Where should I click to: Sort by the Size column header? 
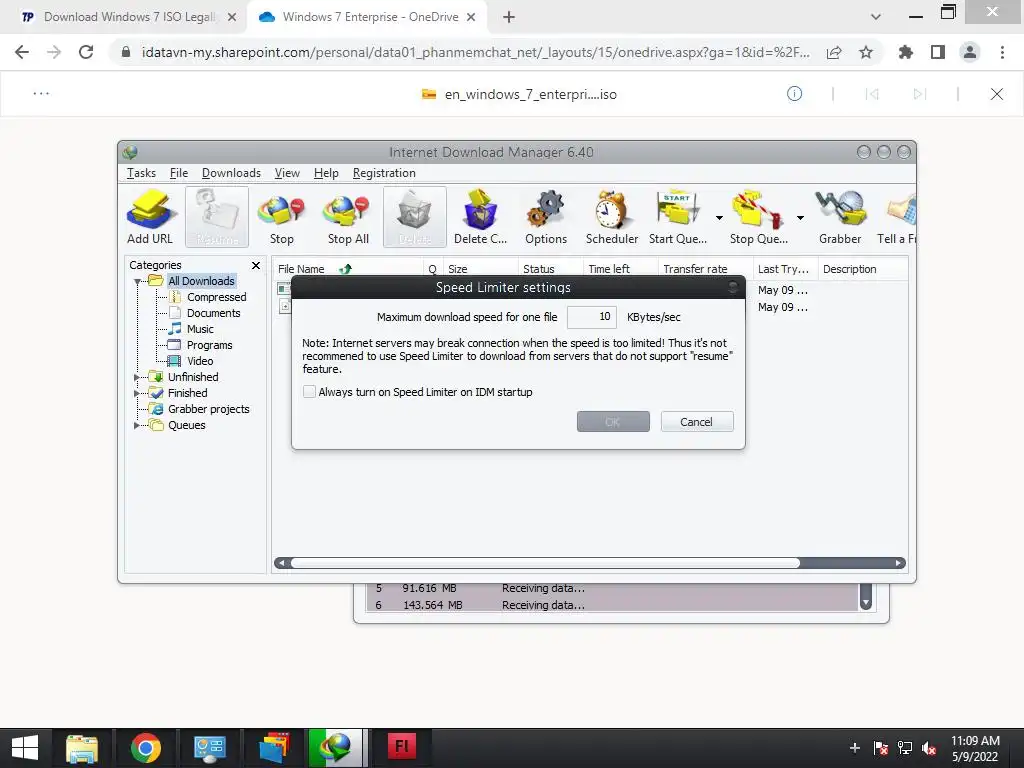[x=480, y=269]
